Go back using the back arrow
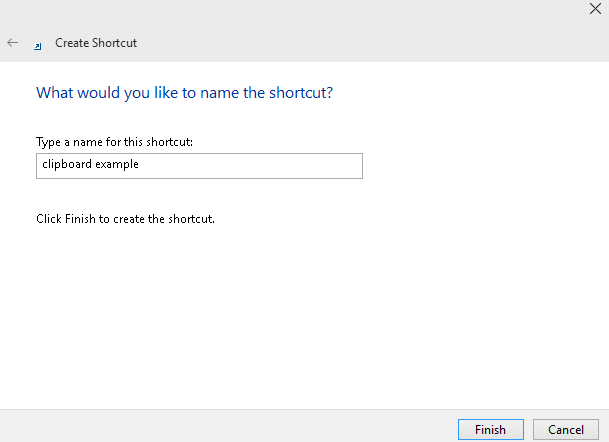Screen dimensions: 609x442 13,43
